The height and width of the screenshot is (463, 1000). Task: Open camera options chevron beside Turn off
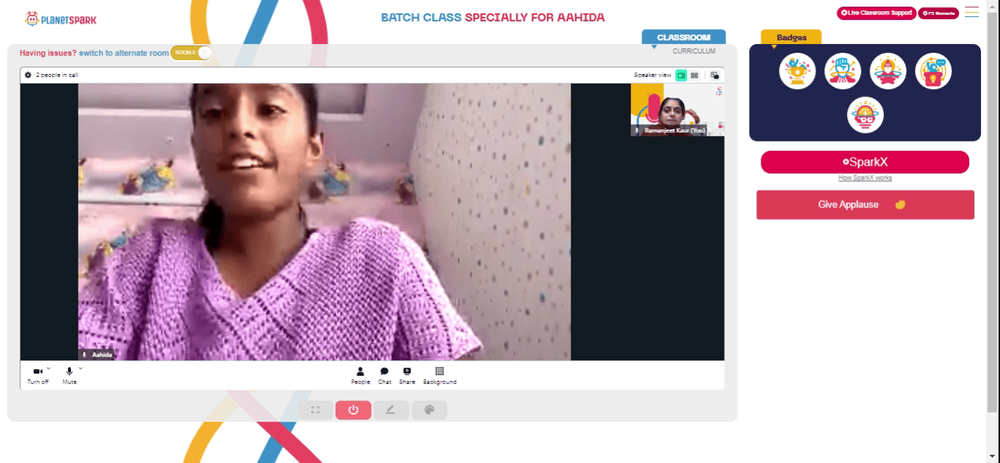49,368
